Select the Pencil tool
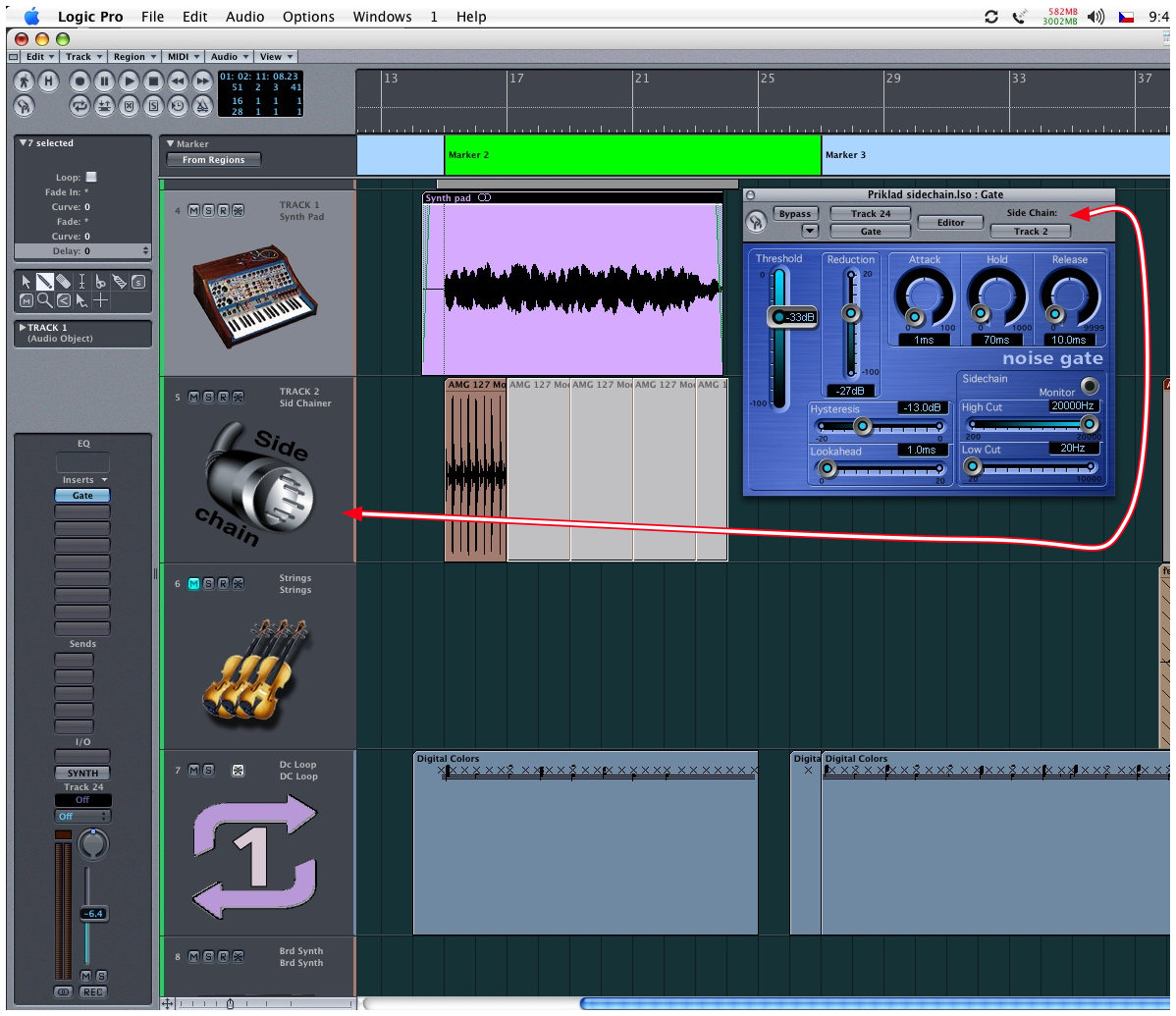The width and height of the screenshot is (1176, 1016). 45,282
